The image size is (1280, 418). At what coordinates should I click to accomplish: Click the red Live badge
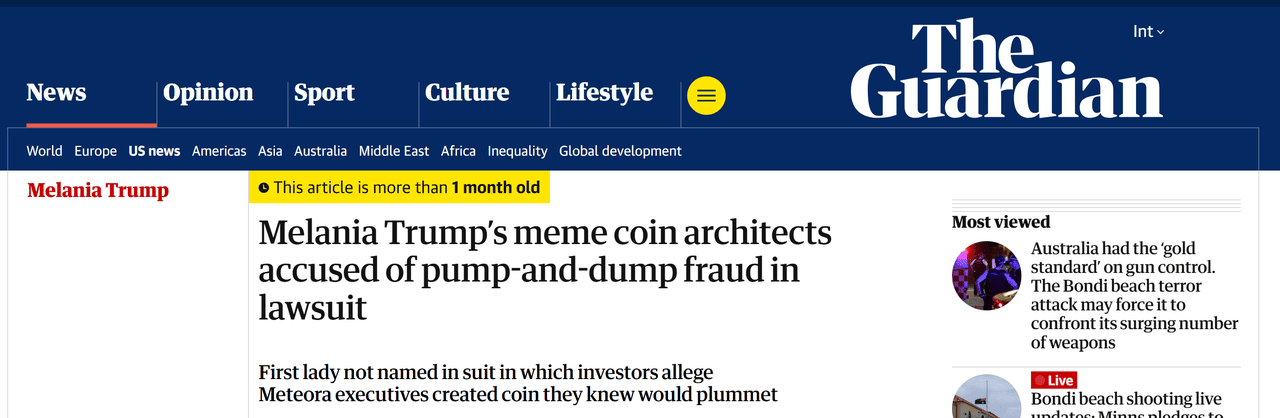tap(1054, 380)
